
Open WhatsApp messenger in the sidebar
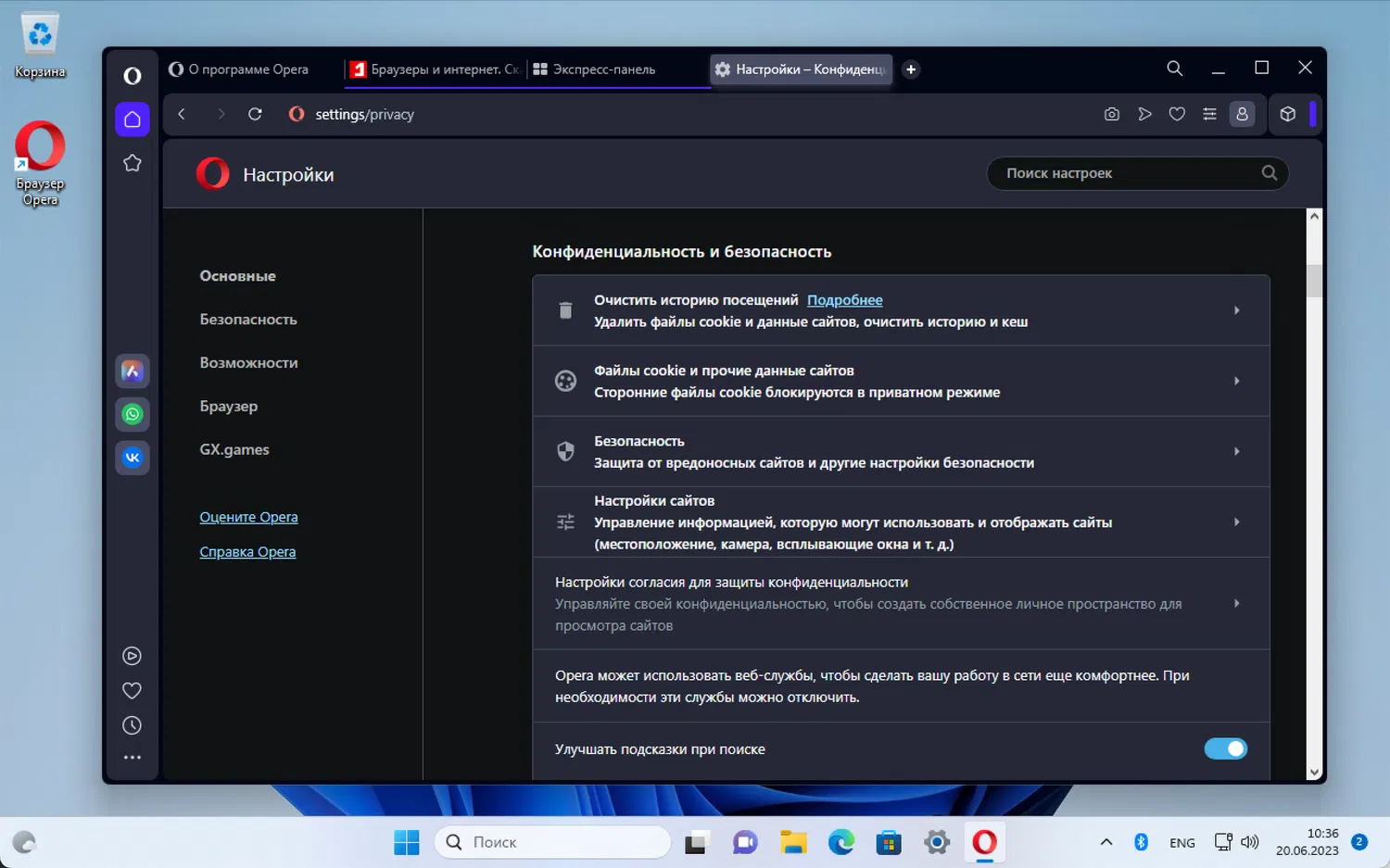[133, 414]
